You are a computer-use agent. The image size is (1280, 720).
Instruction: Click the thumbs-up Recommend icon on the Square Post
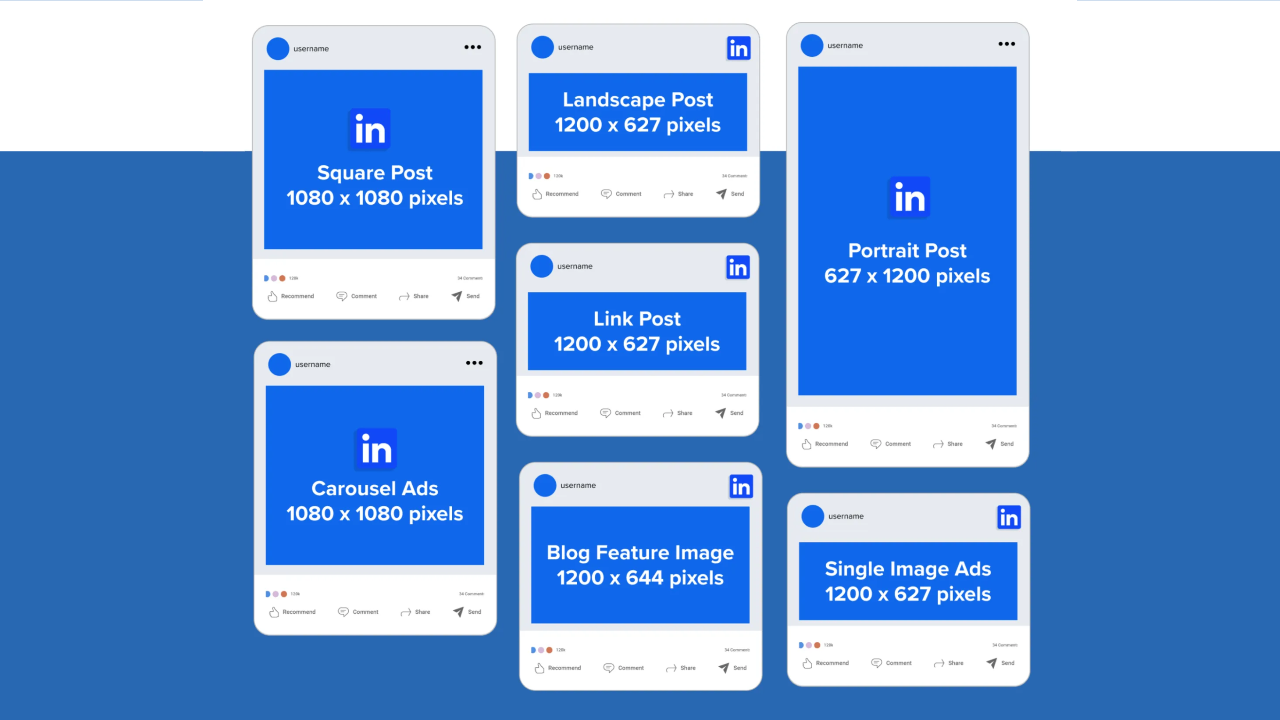271,296
